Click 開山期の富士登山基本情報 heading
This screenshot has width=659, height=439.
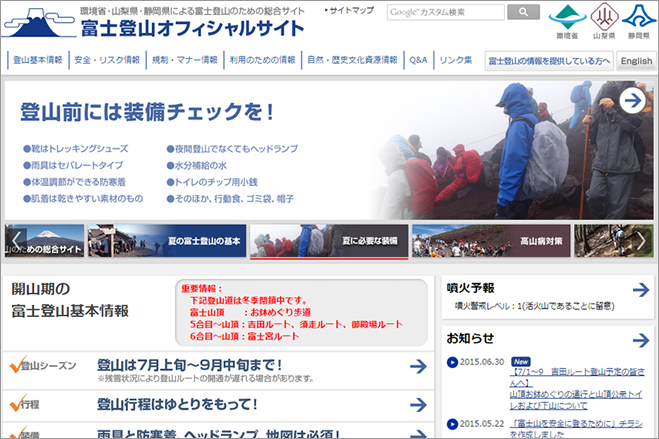click(70, 300)
